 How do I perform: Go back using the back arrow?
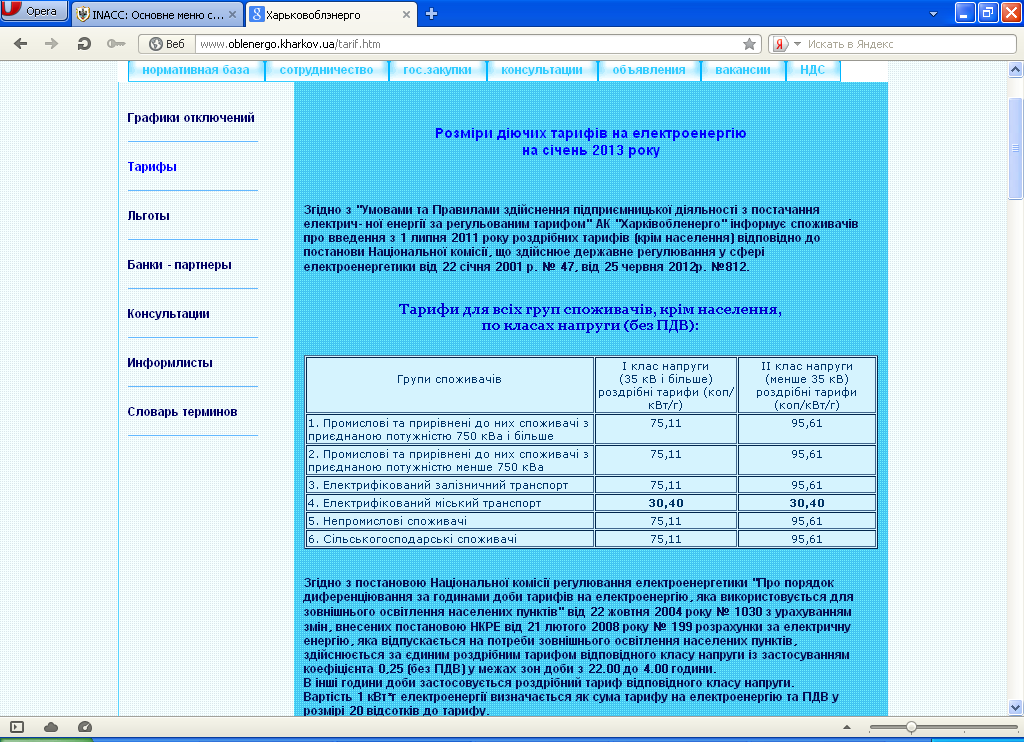click(21, 44)
